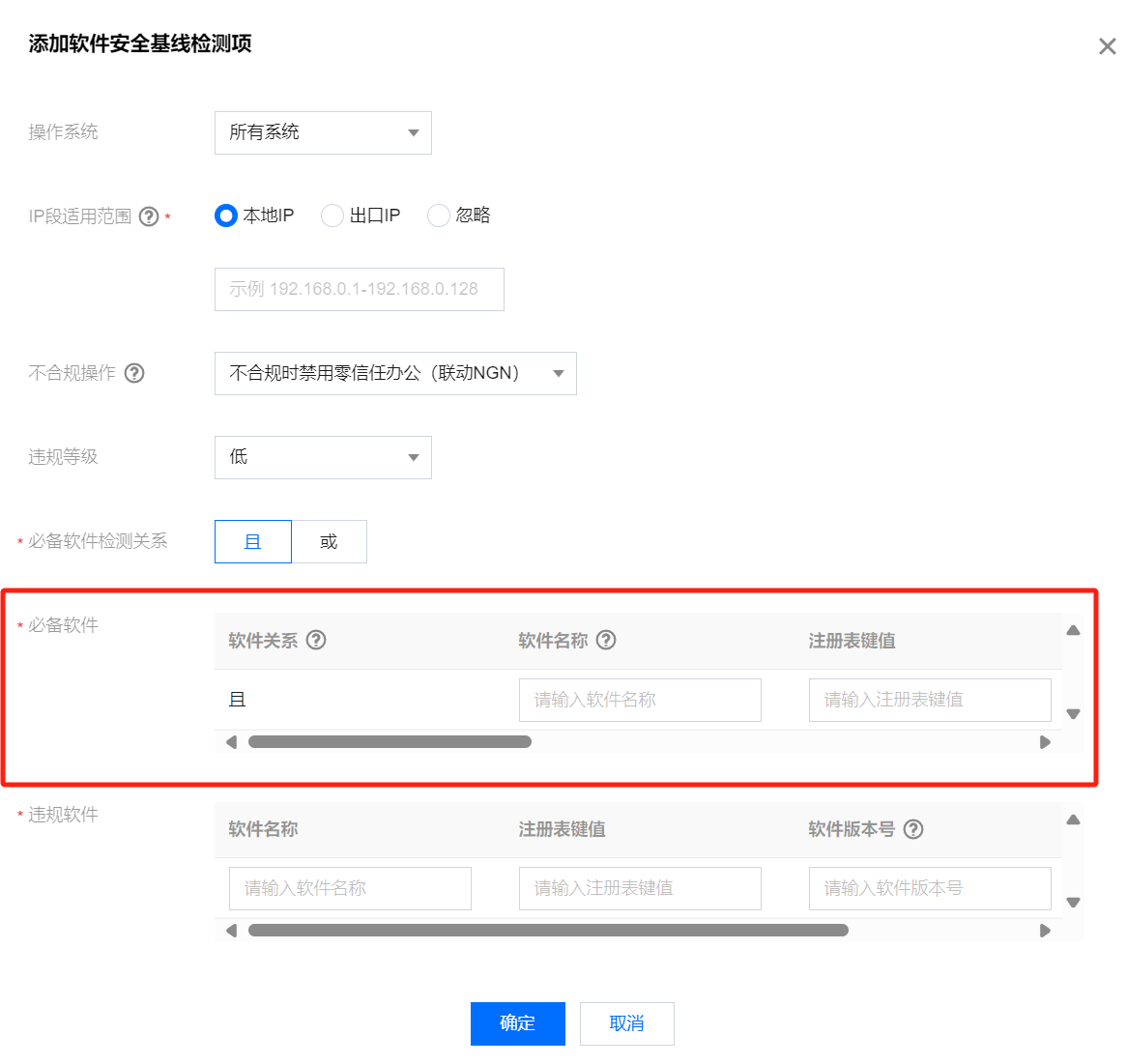Select the 本地IP radio button

225,216
